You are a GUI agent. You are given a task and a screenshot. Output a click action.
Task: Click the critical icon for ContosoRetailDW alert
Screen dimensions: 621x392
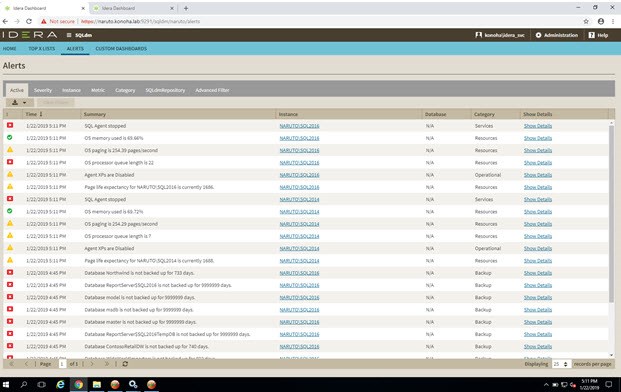(x=10, y=346)
